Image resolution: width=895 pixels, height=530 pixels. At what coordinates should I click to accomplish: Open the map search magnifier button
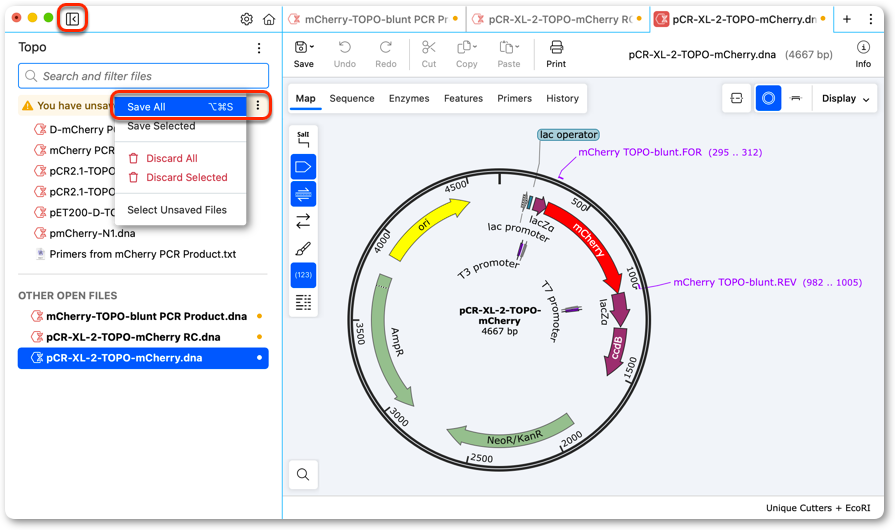[x=303, y=475]
